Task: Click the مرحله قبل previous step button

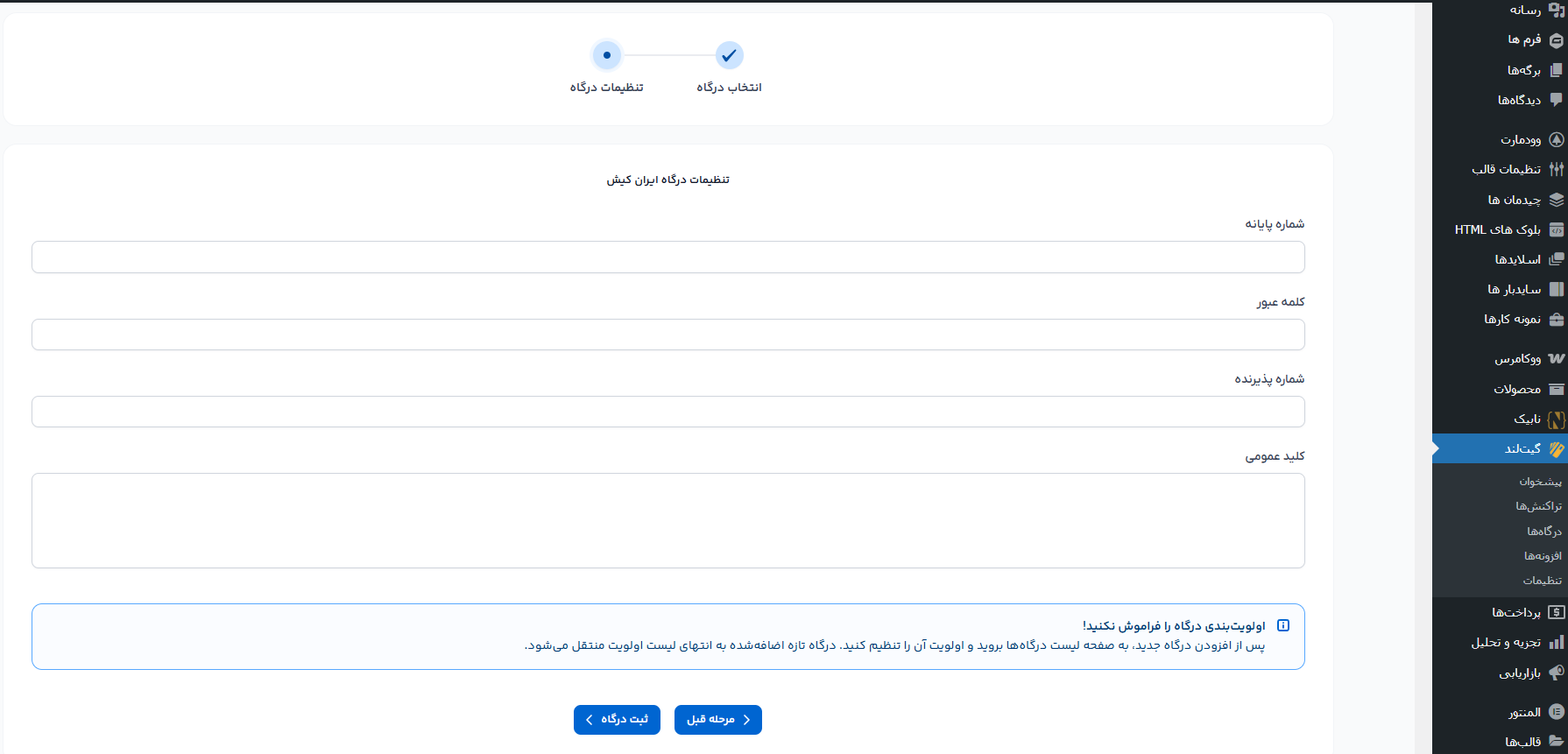Action: 718,720
